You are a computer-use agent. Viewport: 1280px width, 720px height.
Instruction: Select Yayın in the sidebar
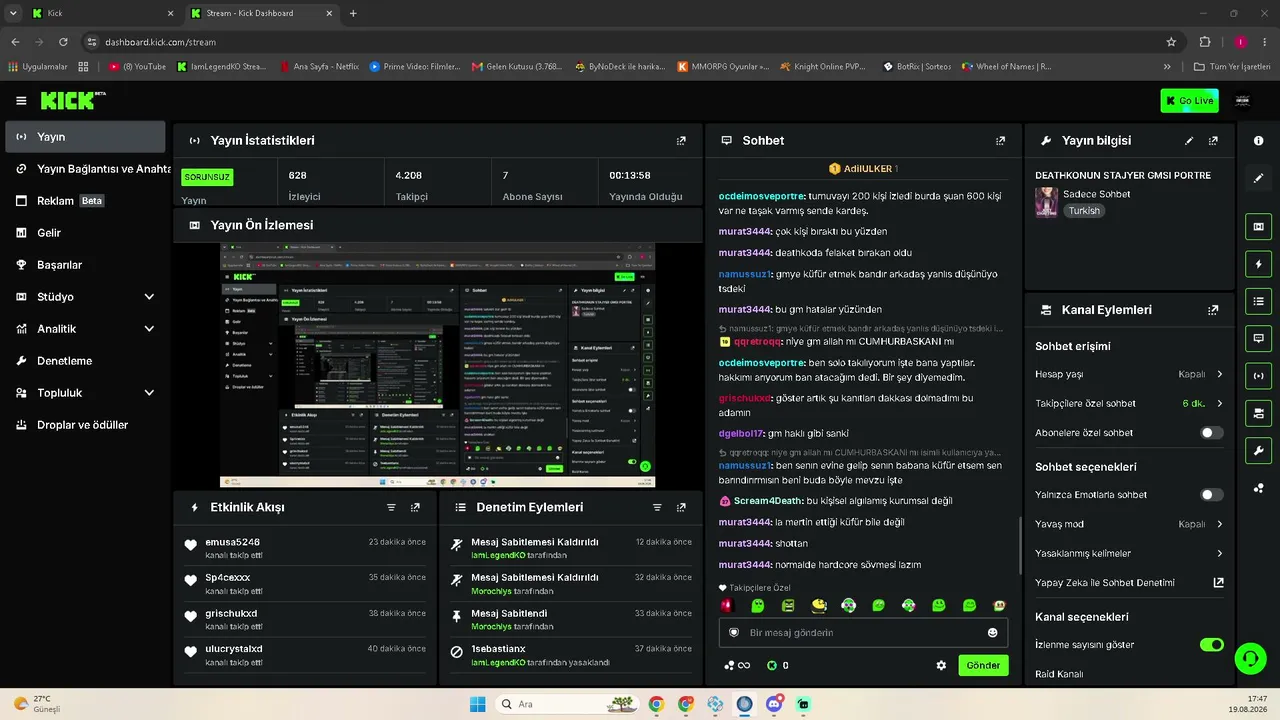85,137
